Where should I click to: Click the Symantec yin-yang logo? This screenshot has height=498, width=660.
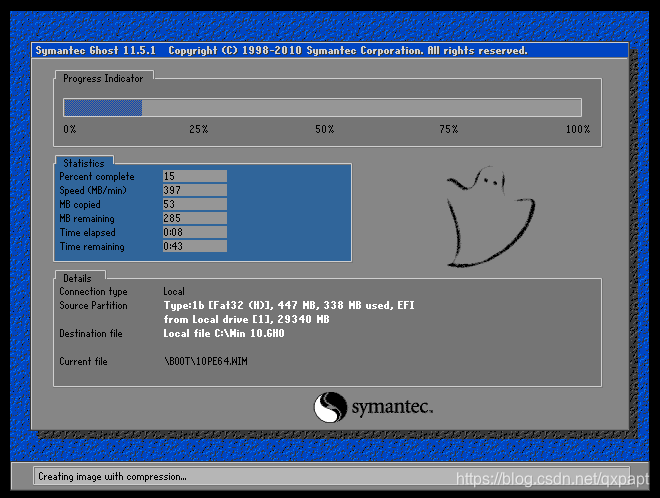330,407
